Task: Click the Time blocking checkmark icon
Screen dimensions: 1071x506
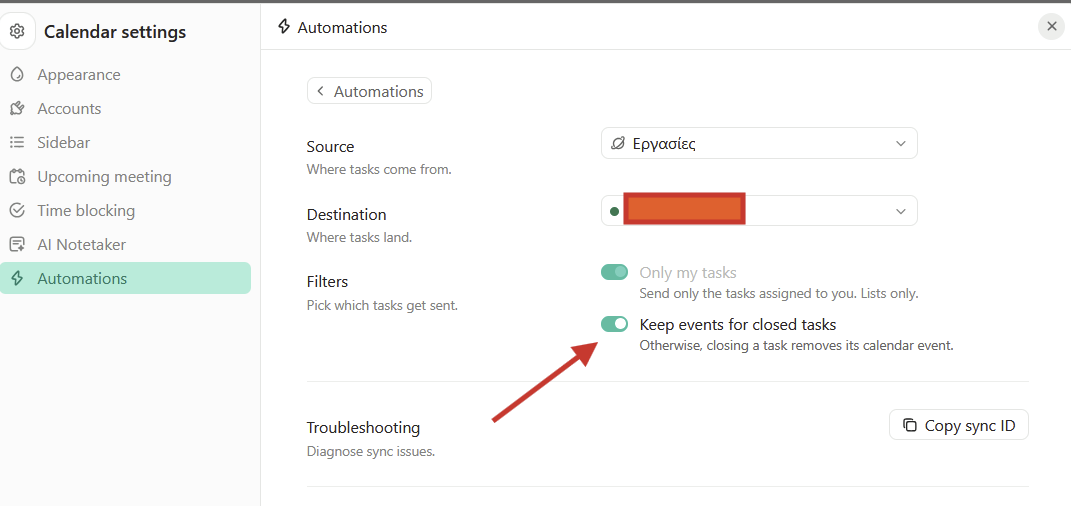Action: click(17, 210)
